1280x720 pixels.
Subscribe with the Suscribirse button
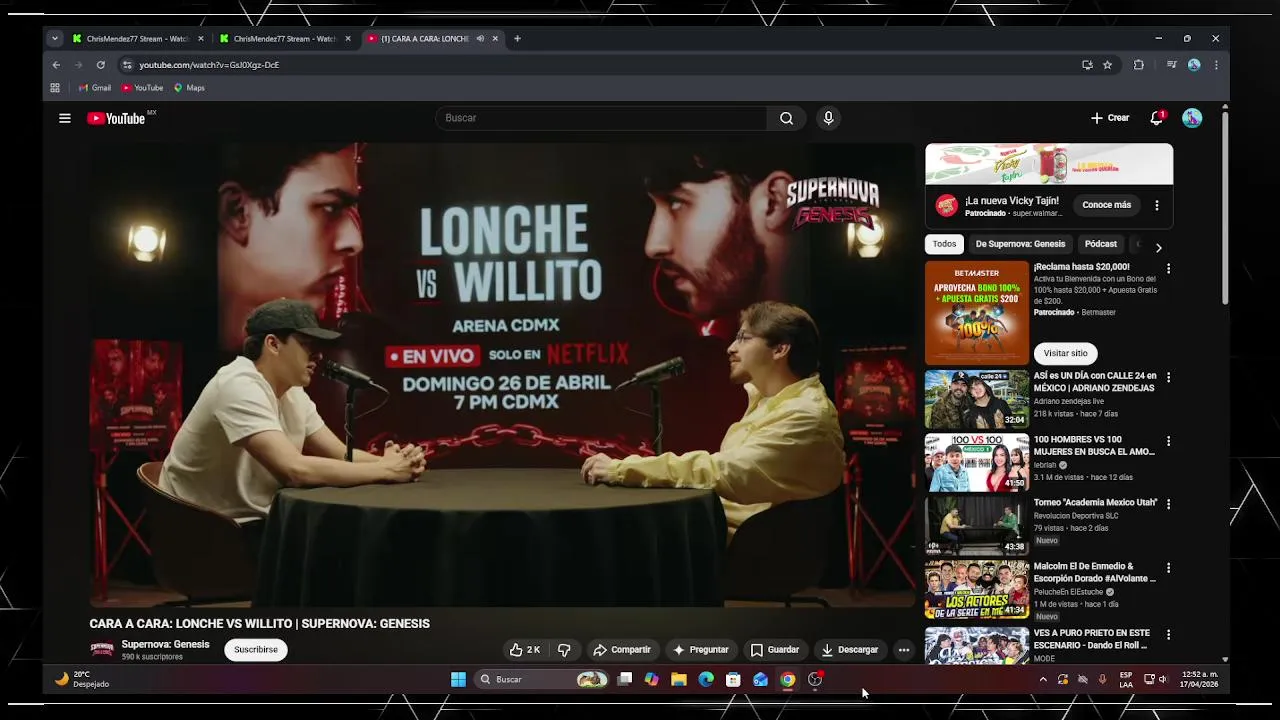click(x=256, y=650)
